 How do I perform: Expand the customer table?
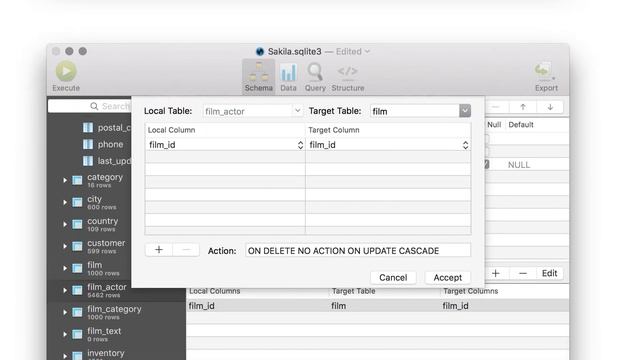coord(65,246)
